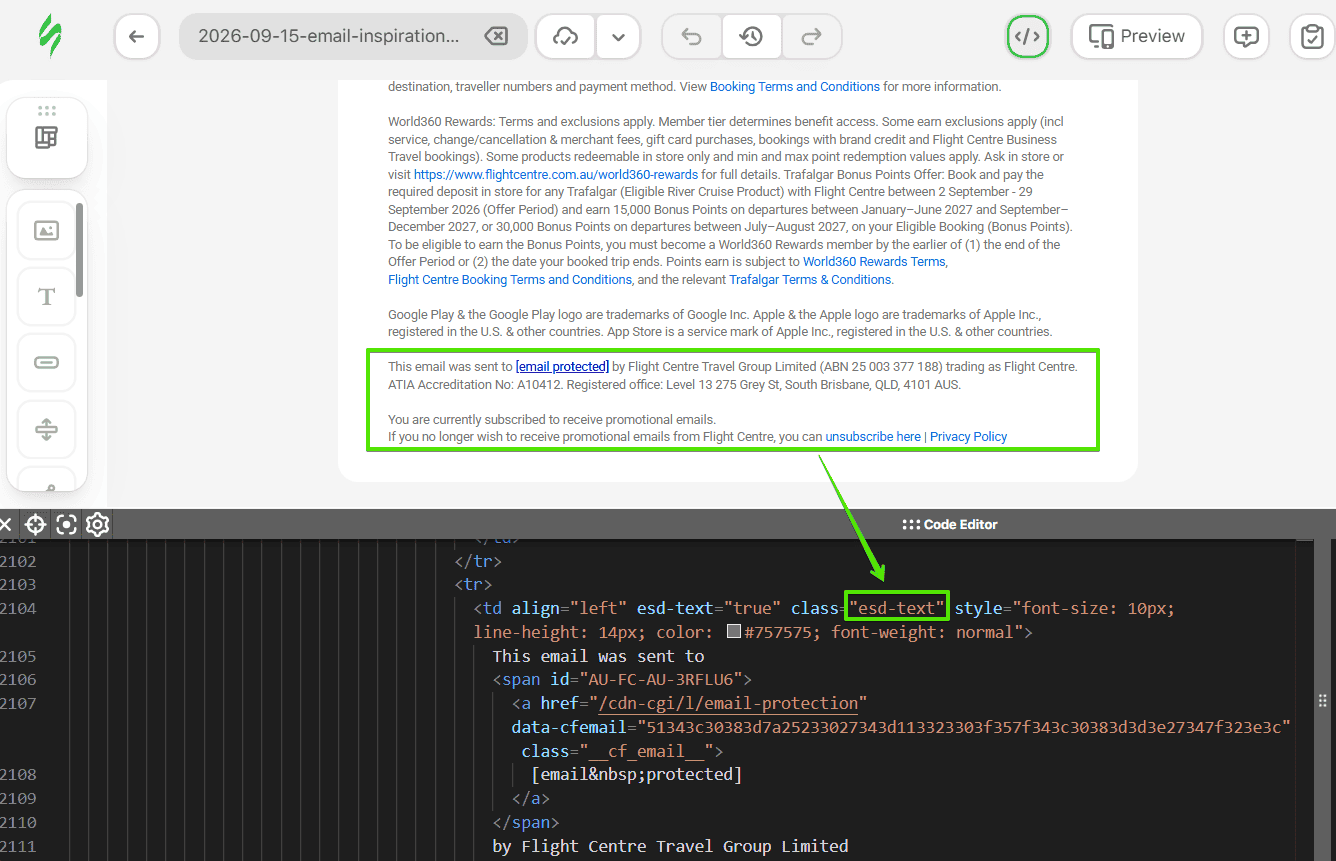Click the closing </span> tag on line 2110

pos(526,822)
